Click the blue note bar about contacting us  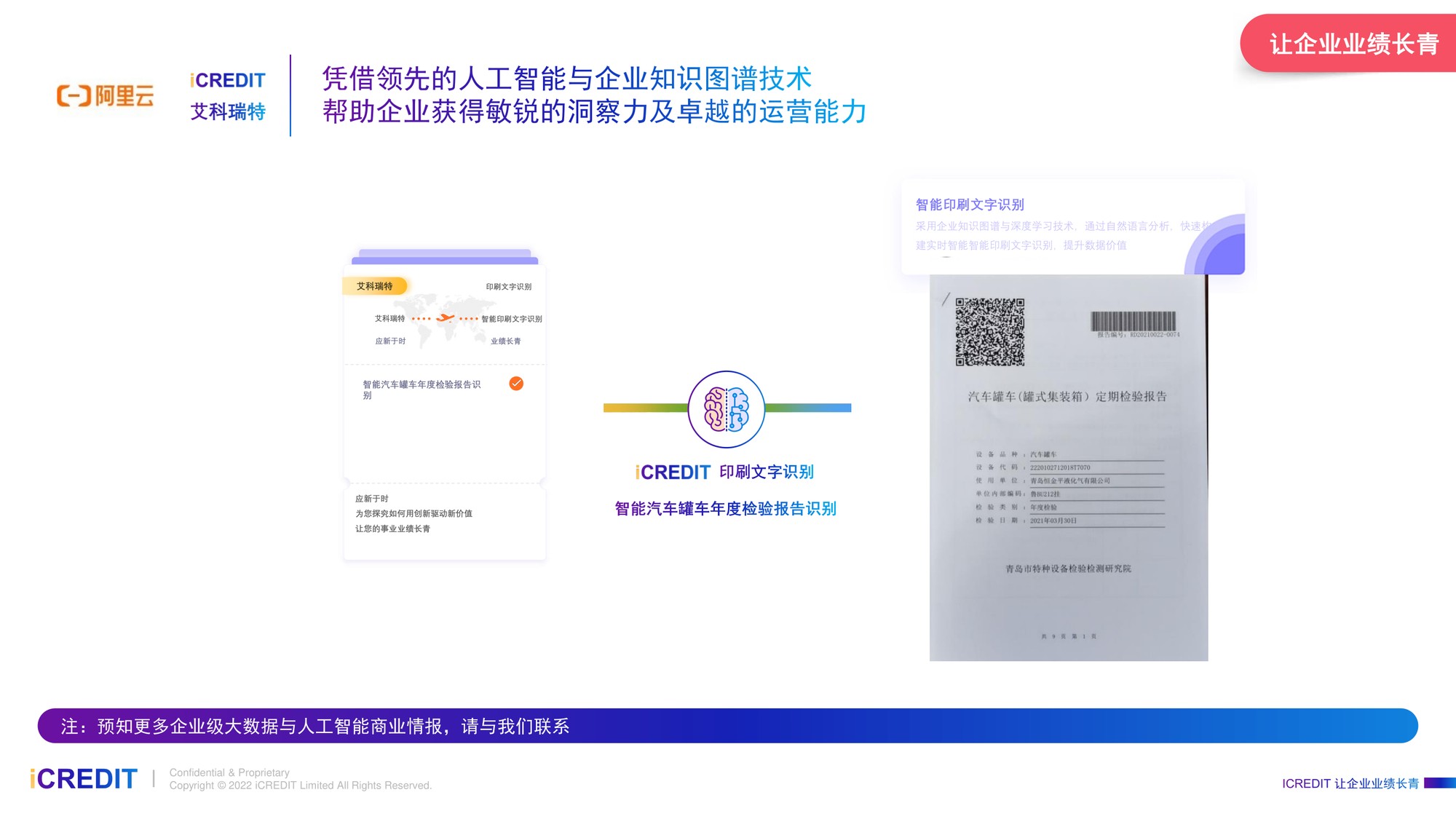point(728,726)
